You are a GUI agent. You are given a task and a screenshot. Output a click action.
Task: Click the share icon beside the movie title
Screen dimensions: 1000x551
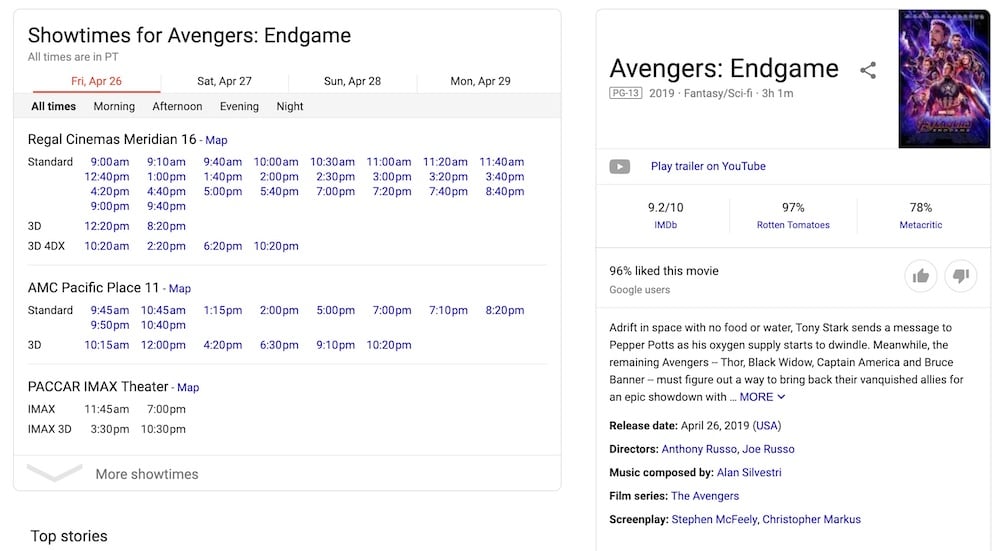coord(868,70)
